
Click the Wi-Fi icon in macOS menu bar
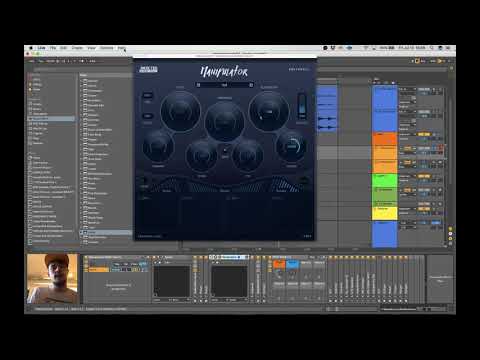point(365,48)
